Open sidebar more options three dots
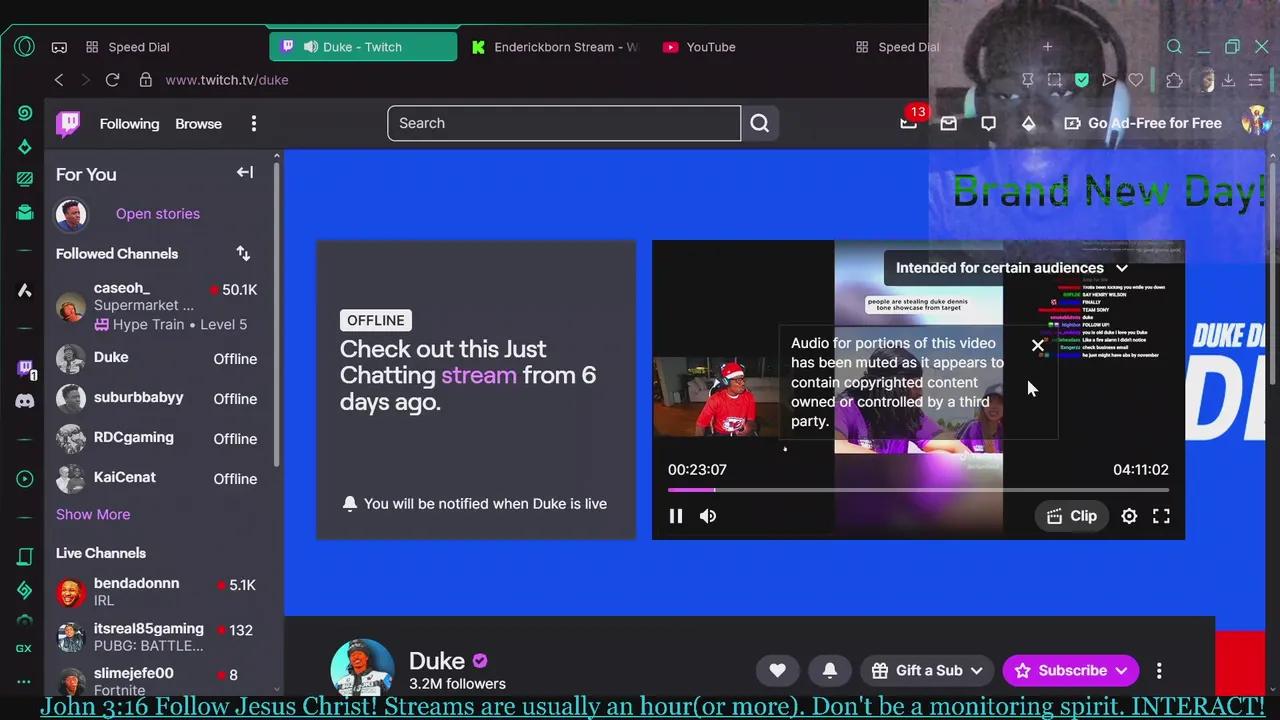Viewport: 1280px width, 720px height. pos(24,682)
